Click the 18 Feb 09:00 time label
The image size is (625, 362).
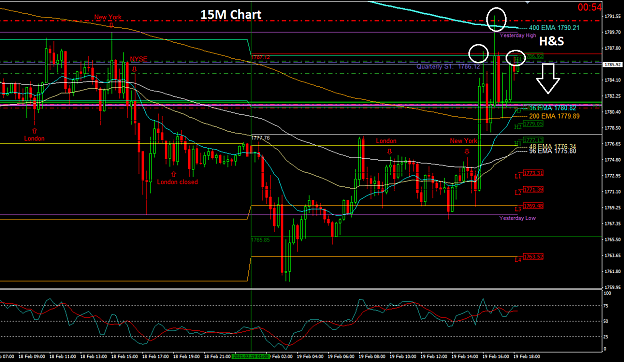point(31,356)
